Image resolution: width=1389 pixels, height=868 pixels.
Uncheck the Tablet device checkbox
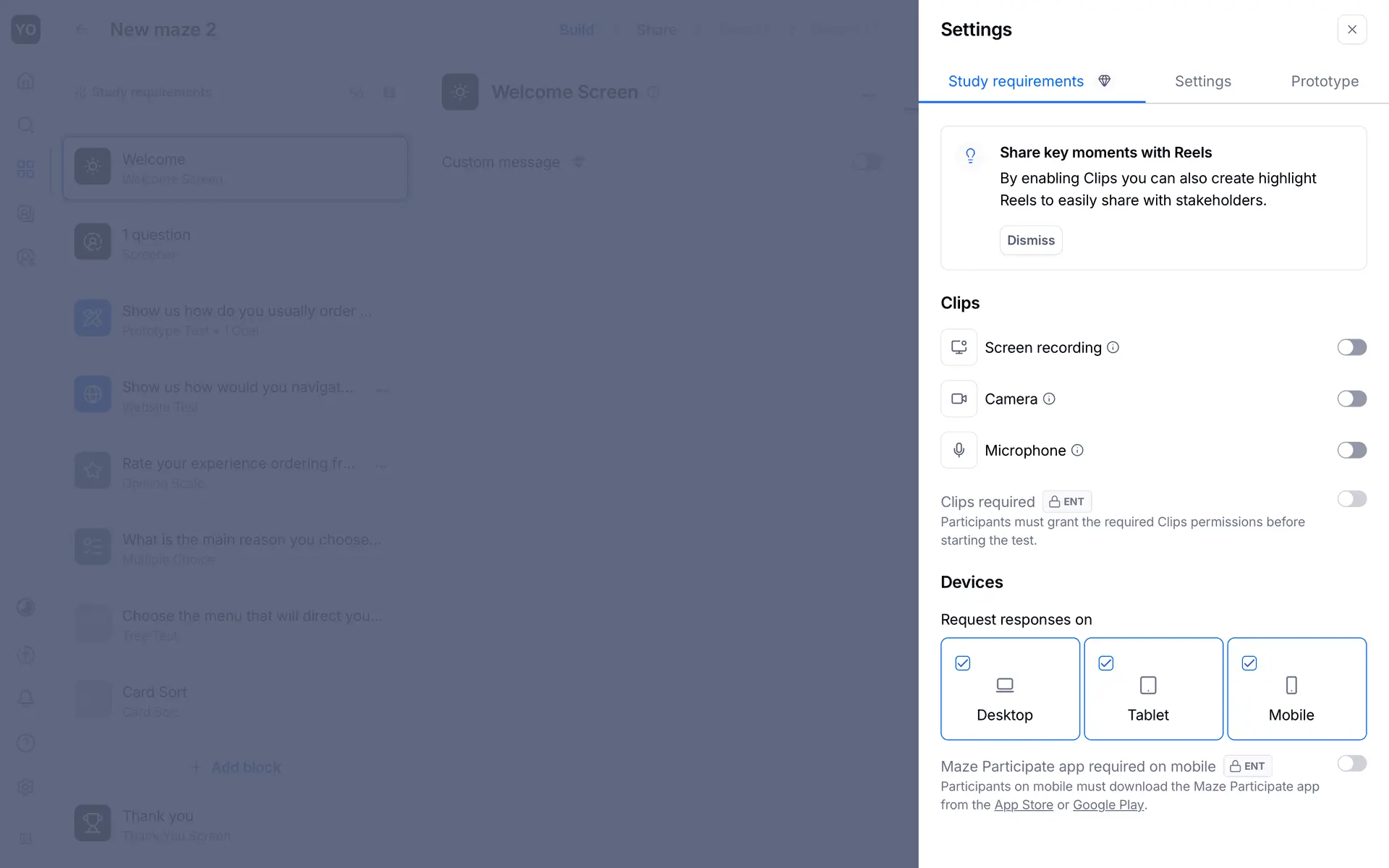[1106, 663]
